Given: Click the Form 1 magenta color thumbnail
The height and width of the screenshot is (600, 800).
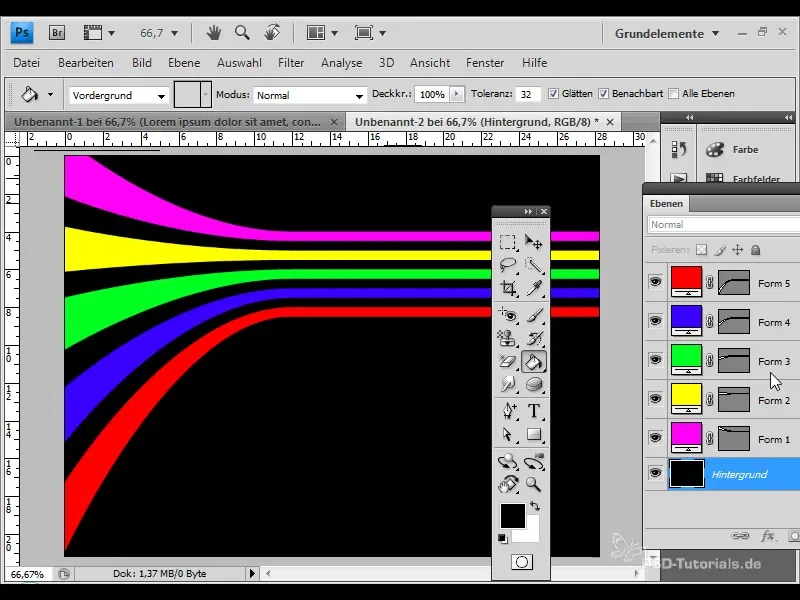Looking at the screenshot, I should pyautogui.click(x=686, y=437).
